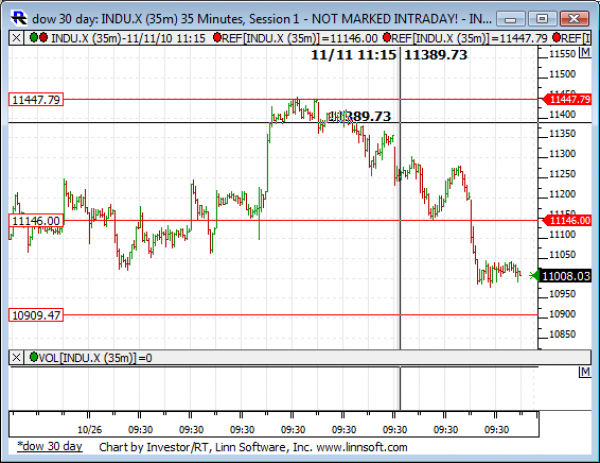Viewport: 600px width, 463px height.
Task: Click 11400 on the price scale
Action: (562, 114)
